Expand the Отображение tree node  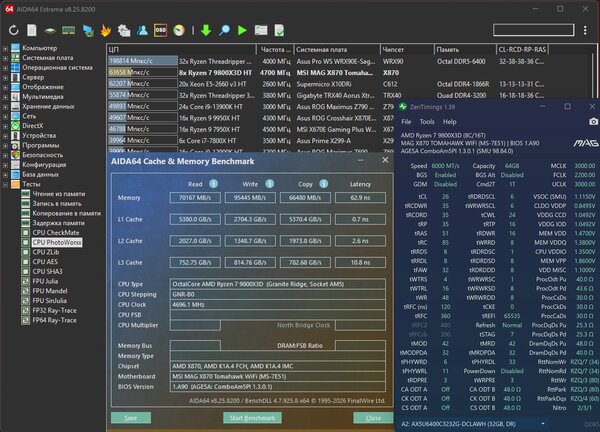click(5, 87)
